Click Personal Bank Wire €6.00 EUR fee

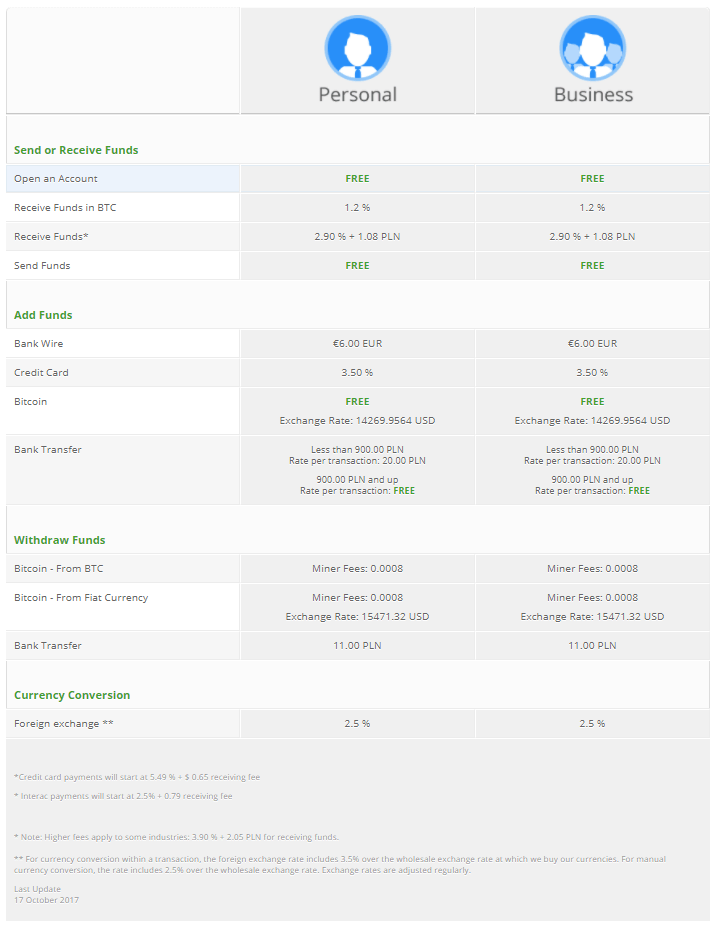click(x=357, y=344)
